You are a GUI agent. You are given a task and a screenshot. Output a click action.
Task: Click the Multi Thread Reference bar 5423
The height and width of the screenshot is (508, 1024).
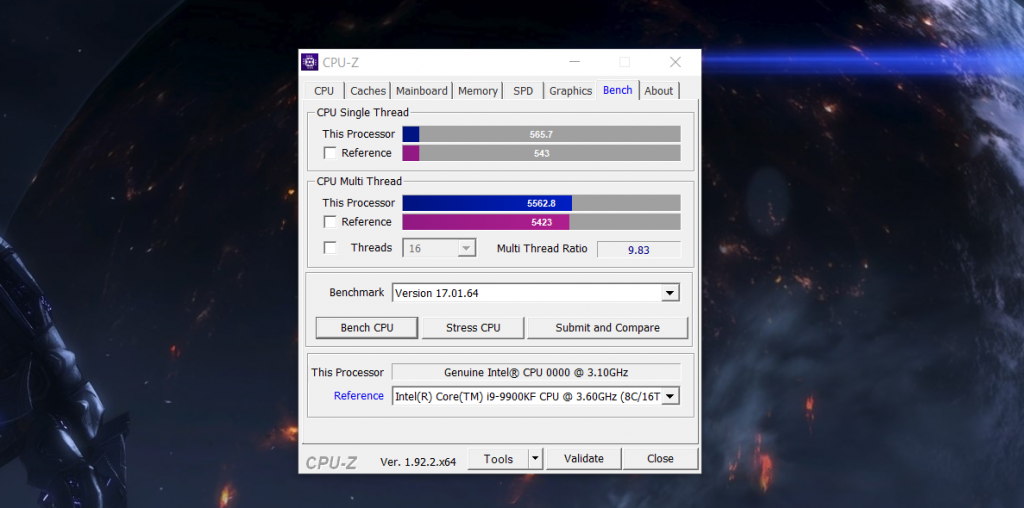pyautogui.click(x=541, y=222)
